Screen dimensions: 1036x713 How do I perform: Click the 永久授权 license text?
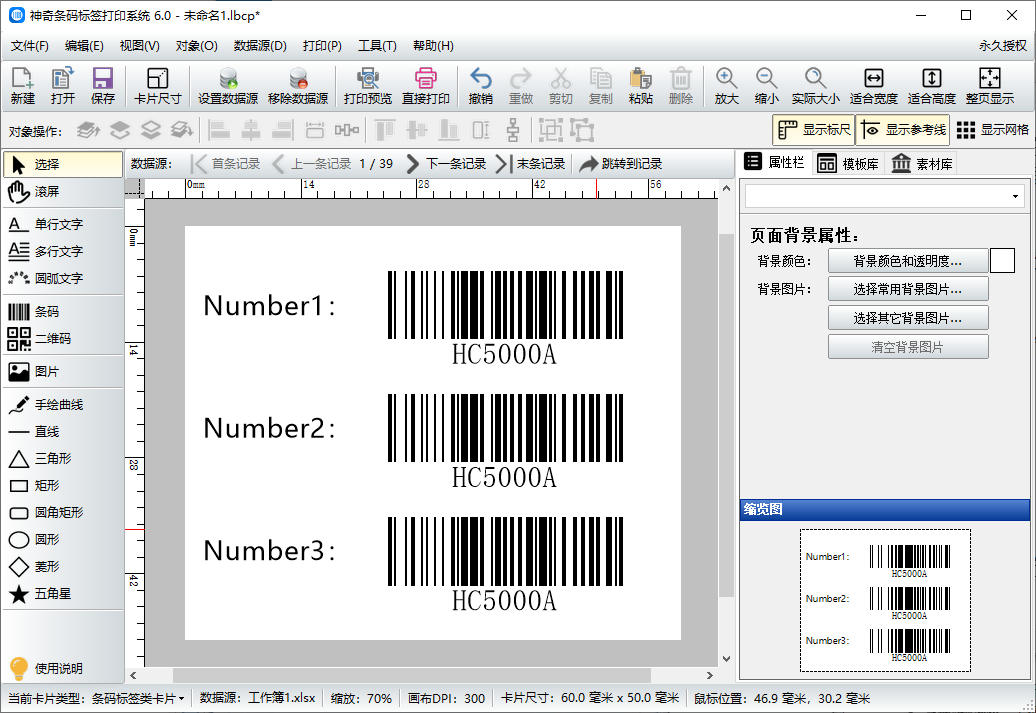pyautogui.click(x=1003, y=45)
